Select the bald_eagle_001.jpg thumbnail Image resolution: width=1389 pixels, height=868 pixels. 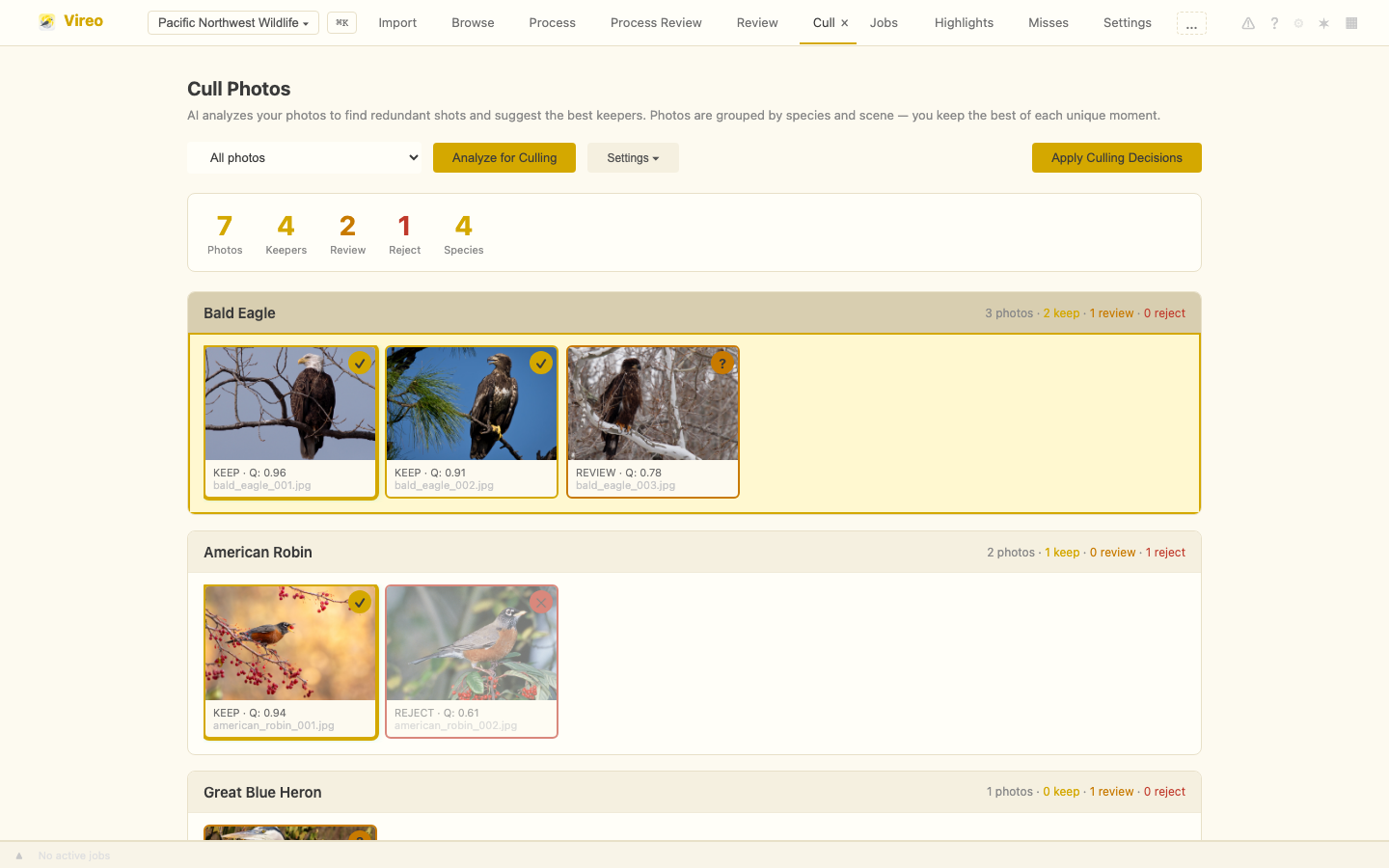coord(290,404)
